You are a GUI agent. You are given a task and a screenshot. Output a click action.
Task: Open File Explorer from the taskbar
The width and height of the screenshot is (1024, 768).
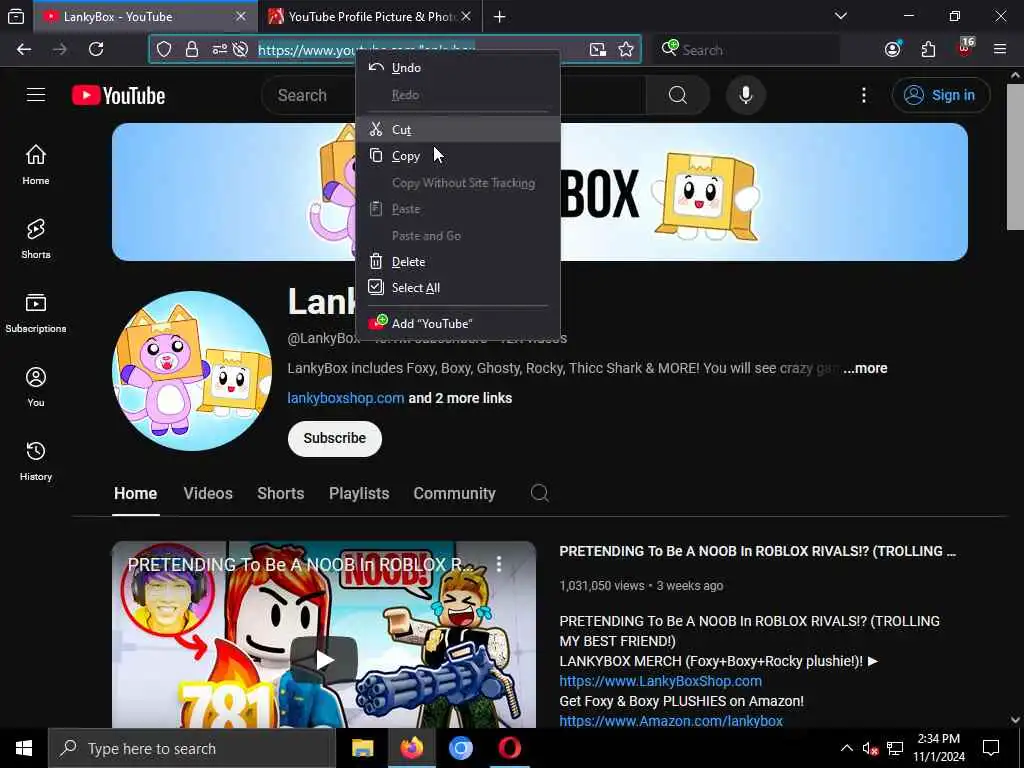362,748
